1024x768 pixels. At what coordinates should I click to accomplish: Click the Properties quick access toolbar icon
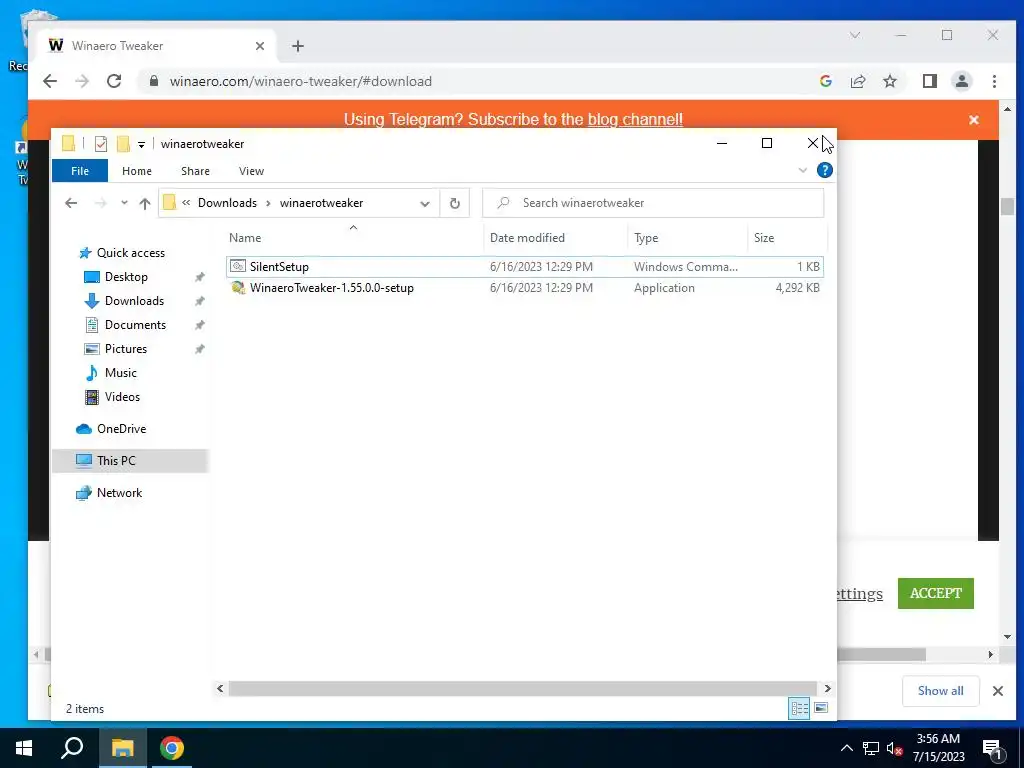point(101,144)
